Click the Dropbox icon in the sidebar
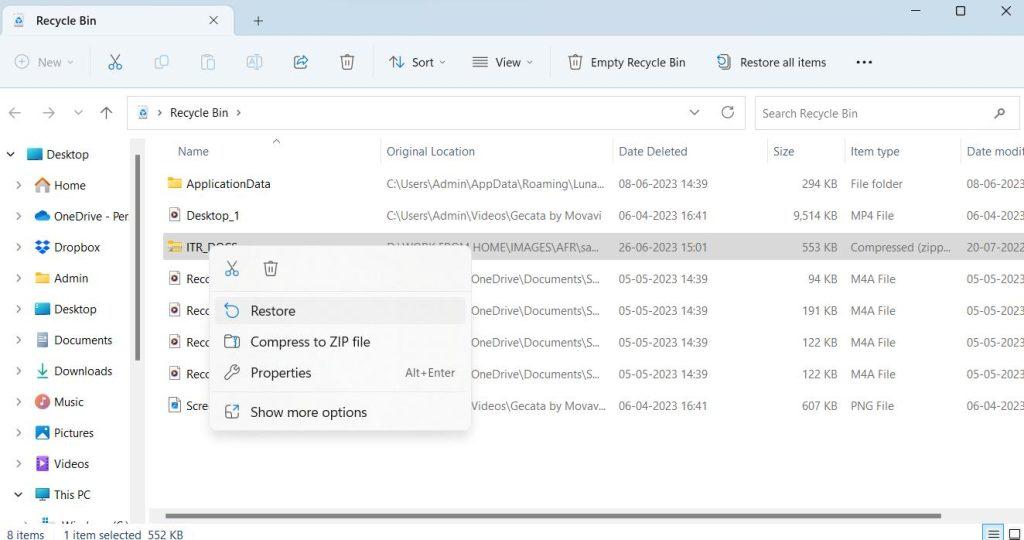Image resolution: width=1024 pixels, height=540 pixels. pyautogui.click(x=42, y=247)
